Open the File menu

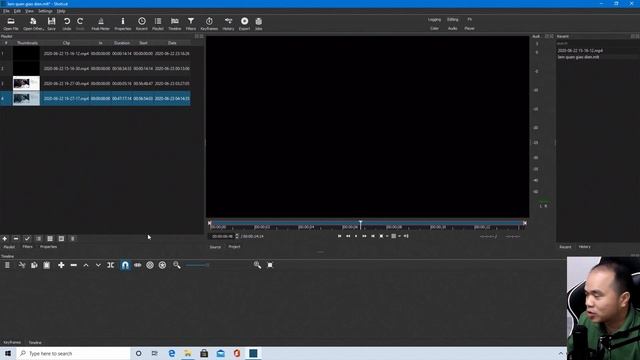point(6,11)
